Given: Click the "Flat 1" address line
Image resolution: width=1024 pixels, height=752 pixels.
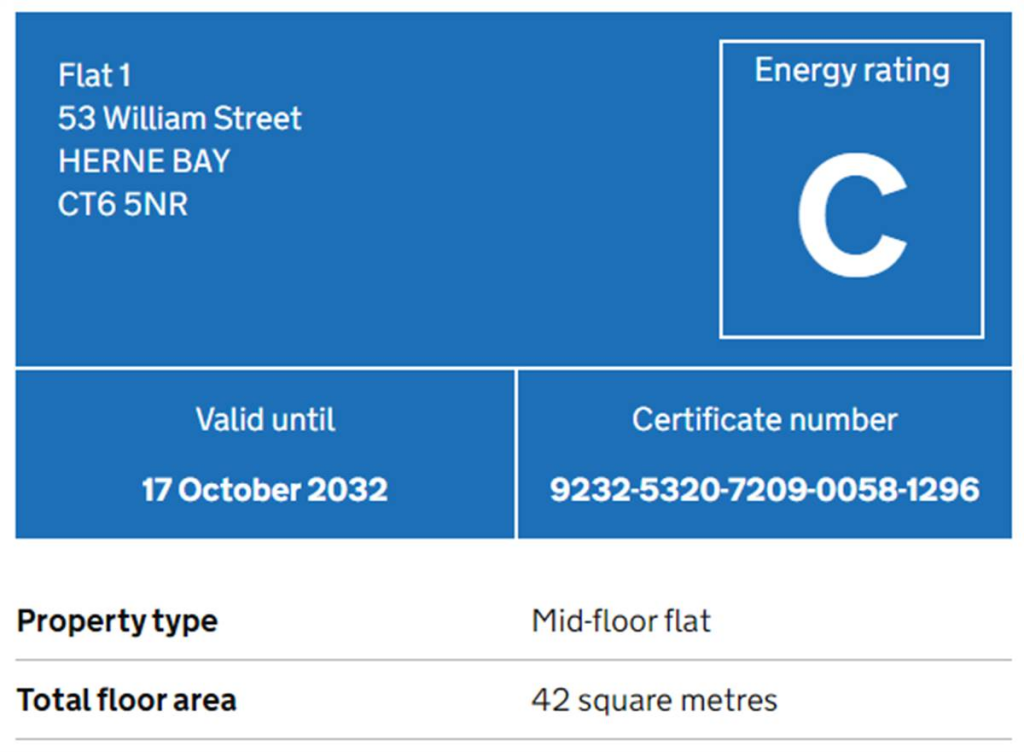Looking at the screenshot, I should [94, 75].
